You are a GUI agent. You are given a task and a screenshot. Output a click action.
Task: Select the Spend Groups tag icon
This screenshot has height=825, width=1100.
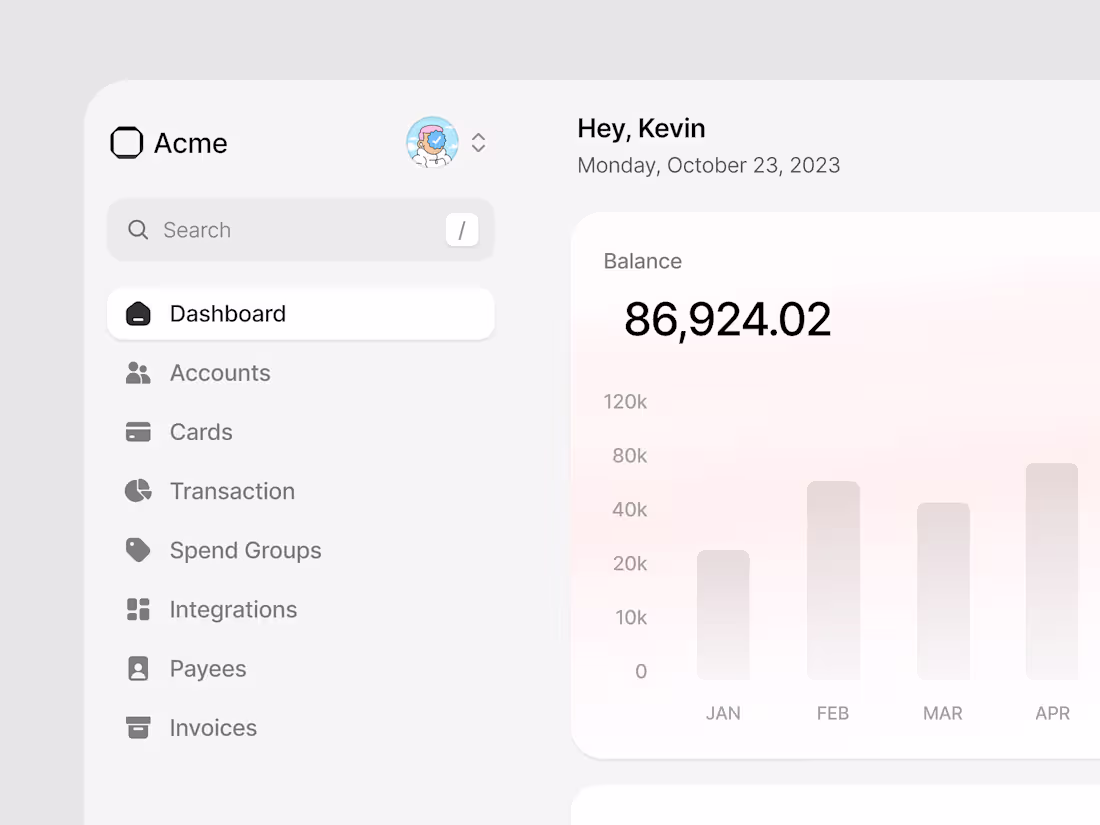point(137,550)
